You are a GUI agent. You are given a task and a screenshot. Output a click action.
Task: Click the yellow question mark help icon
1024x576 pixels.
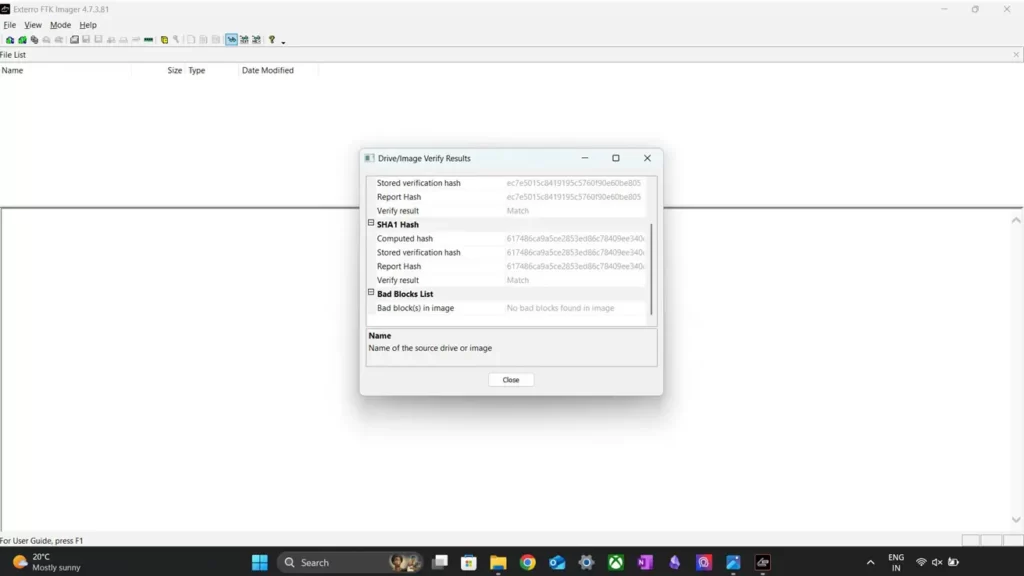(271, 40)
